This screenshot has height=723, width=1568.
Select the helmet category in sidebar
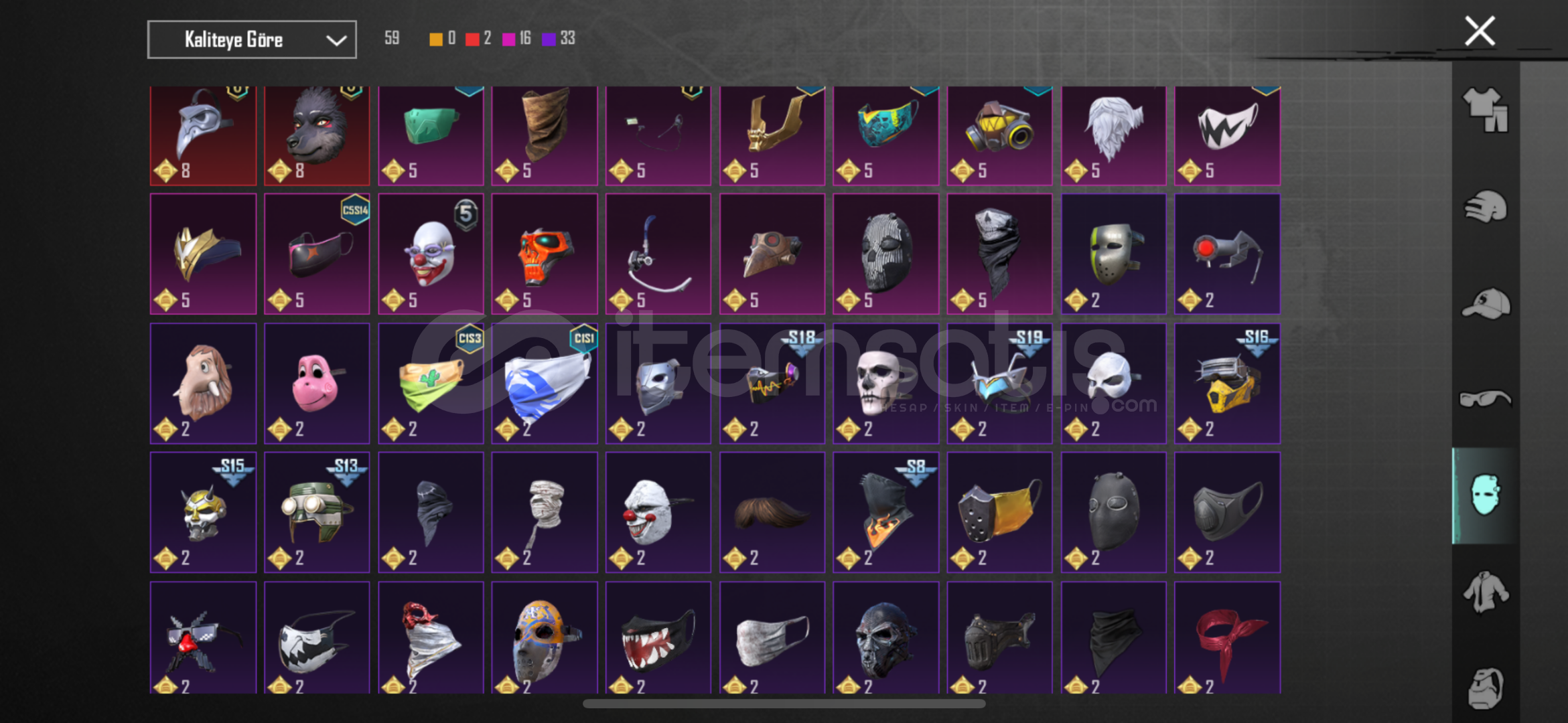[x=1485, y=207]
